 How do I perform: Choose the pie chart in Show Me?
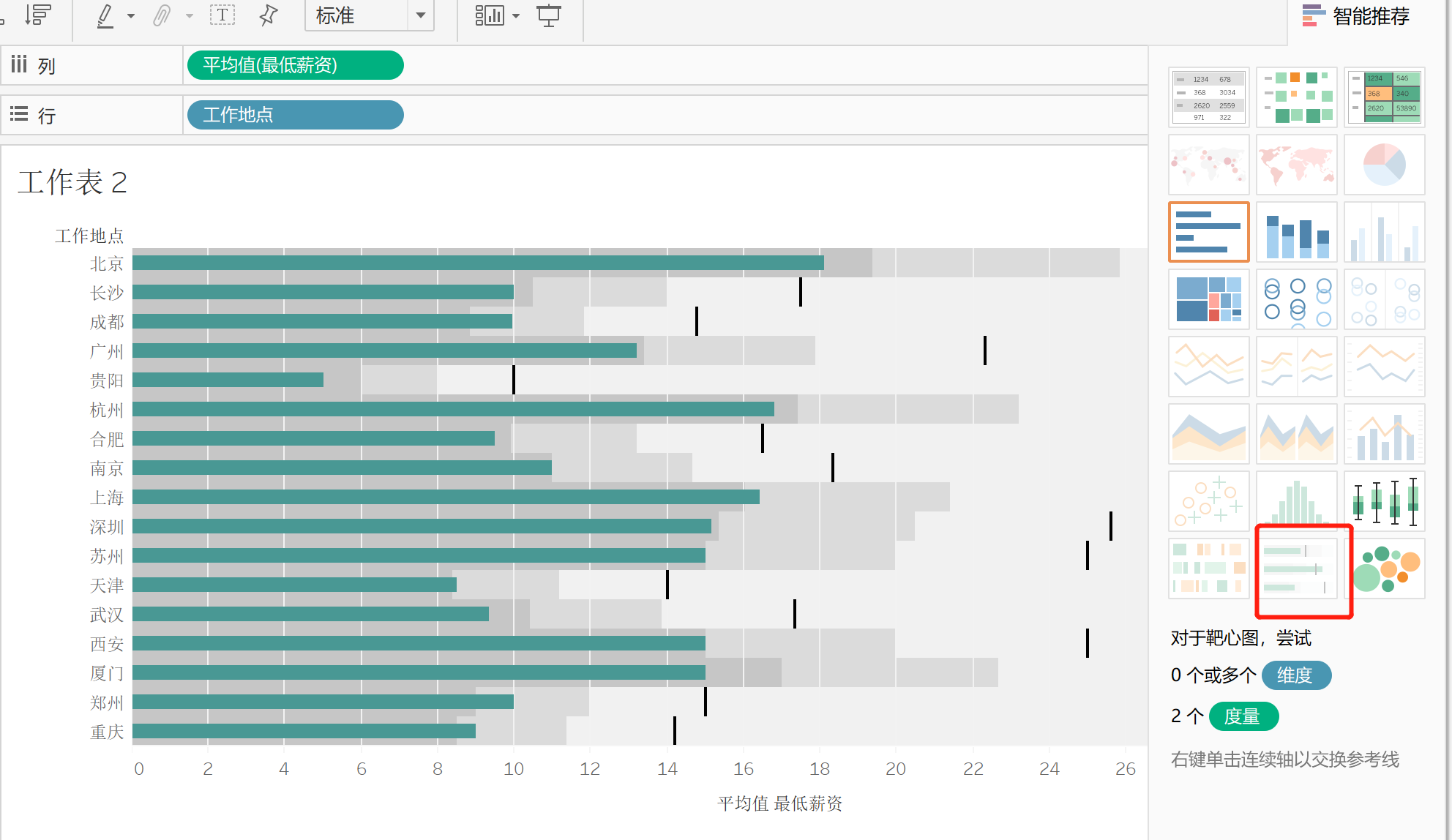[1384, 165]
